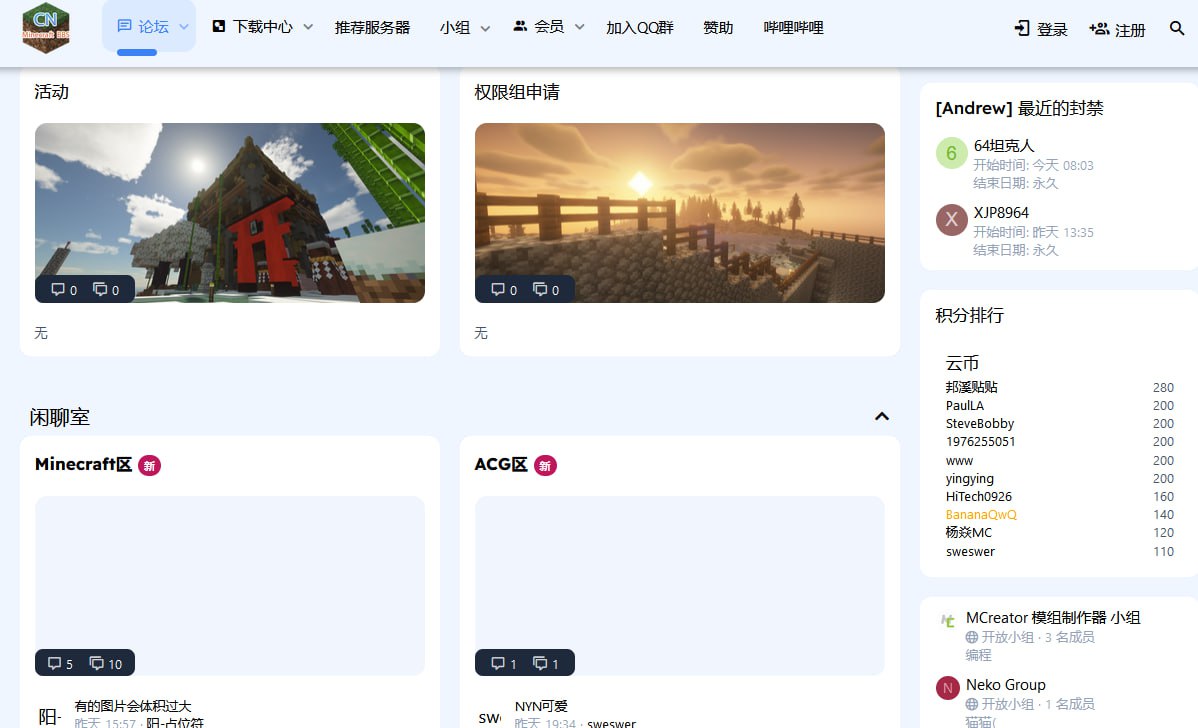Expand the 下载中心 dropdown arrow
1198x728 pixels.
308,27
